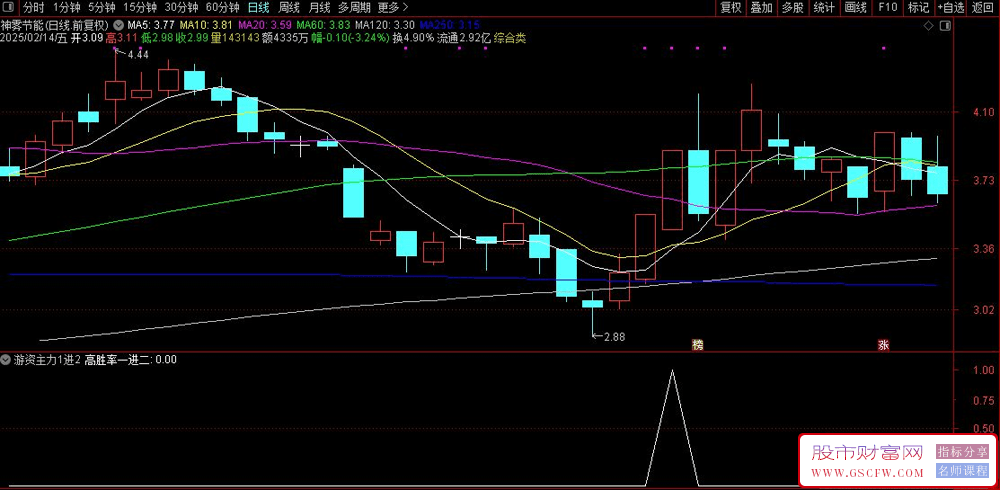Click the 2.88 low price label
The image size is (1000, 490).
click(x=614, y=337)
